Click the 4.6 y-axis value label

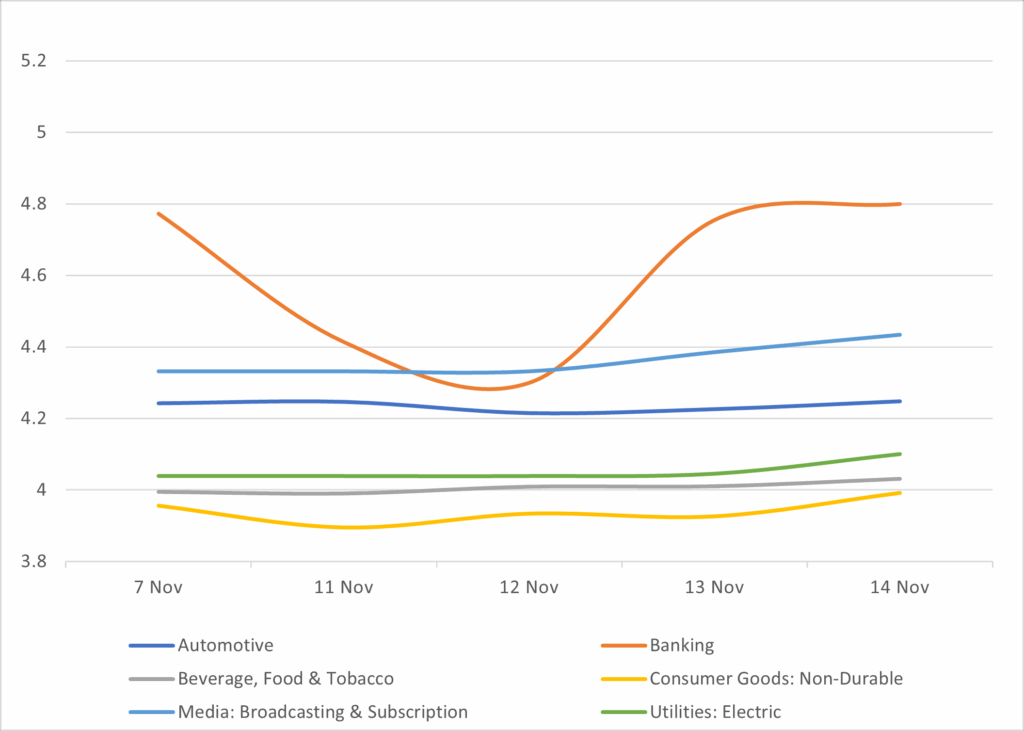(34, 276)
